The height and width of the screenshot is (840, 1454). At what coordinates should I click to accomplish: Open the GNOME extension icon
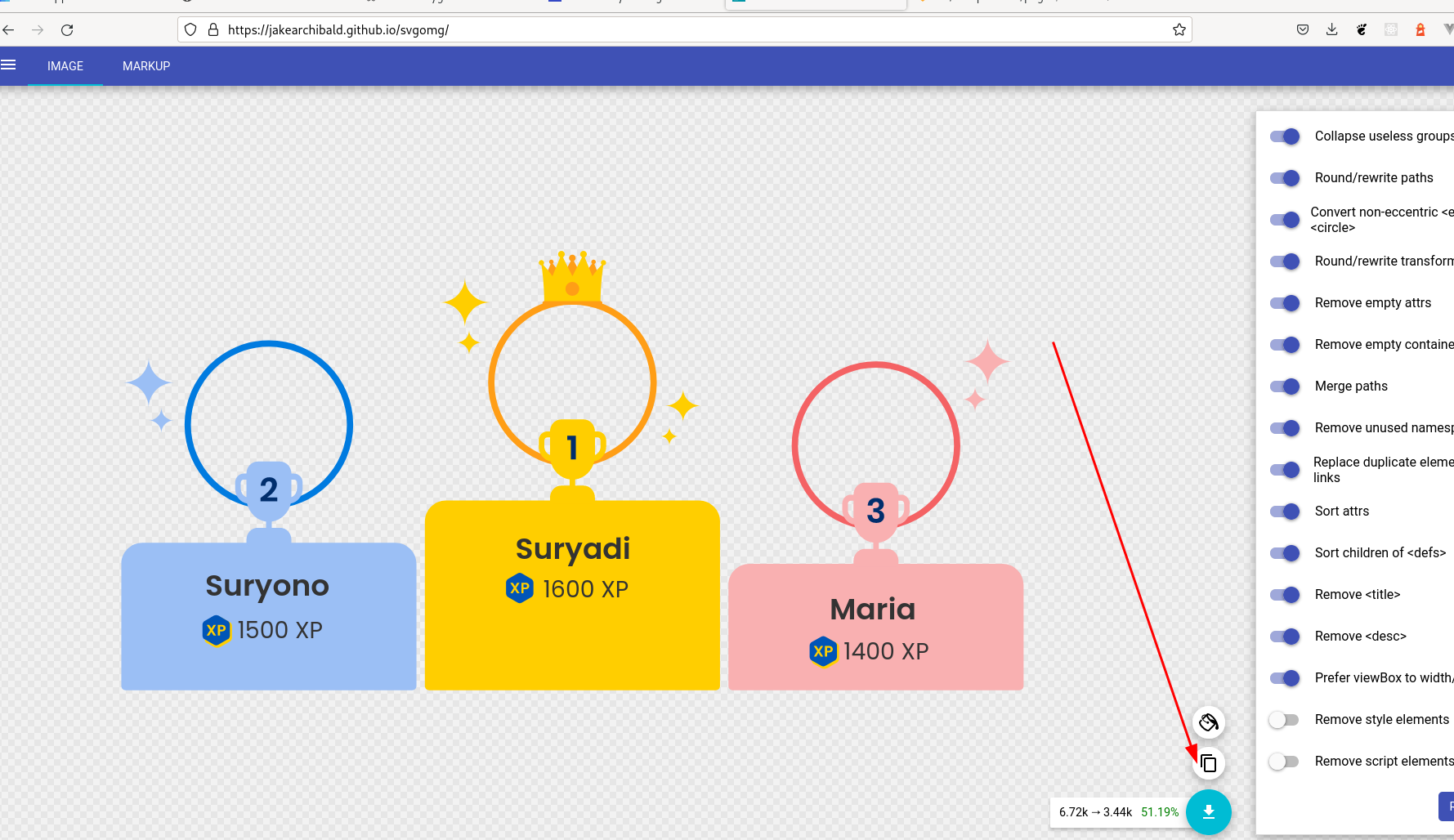point(1362,29)
